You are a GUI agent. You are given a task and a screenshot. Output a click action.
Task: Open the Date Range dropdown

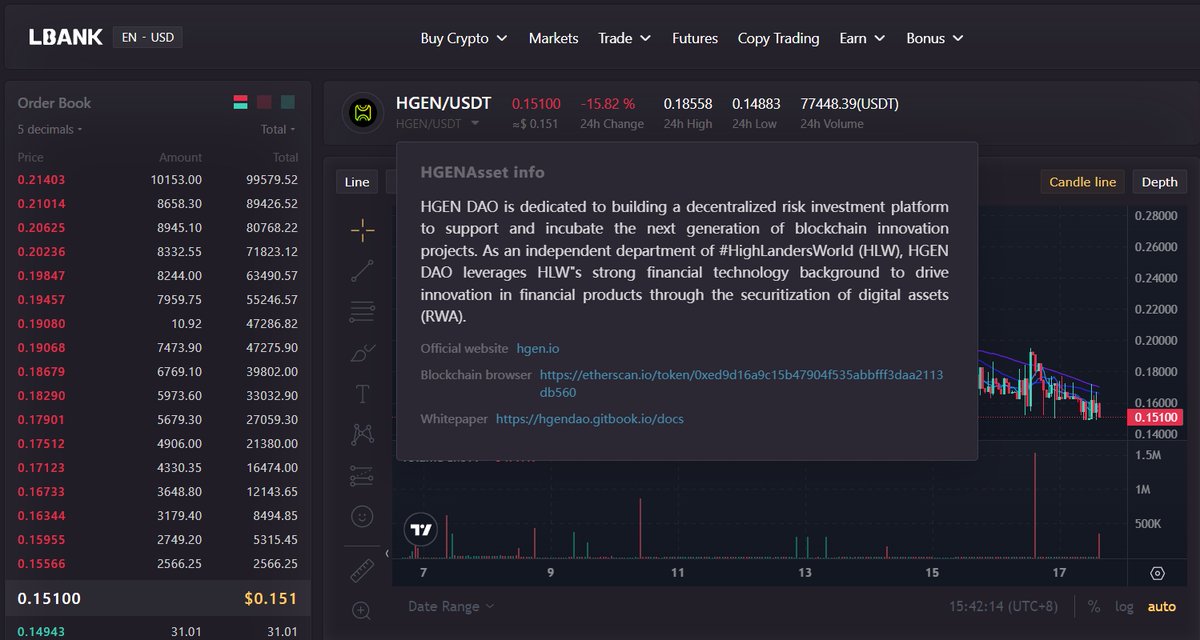click(x=451, y=606)
